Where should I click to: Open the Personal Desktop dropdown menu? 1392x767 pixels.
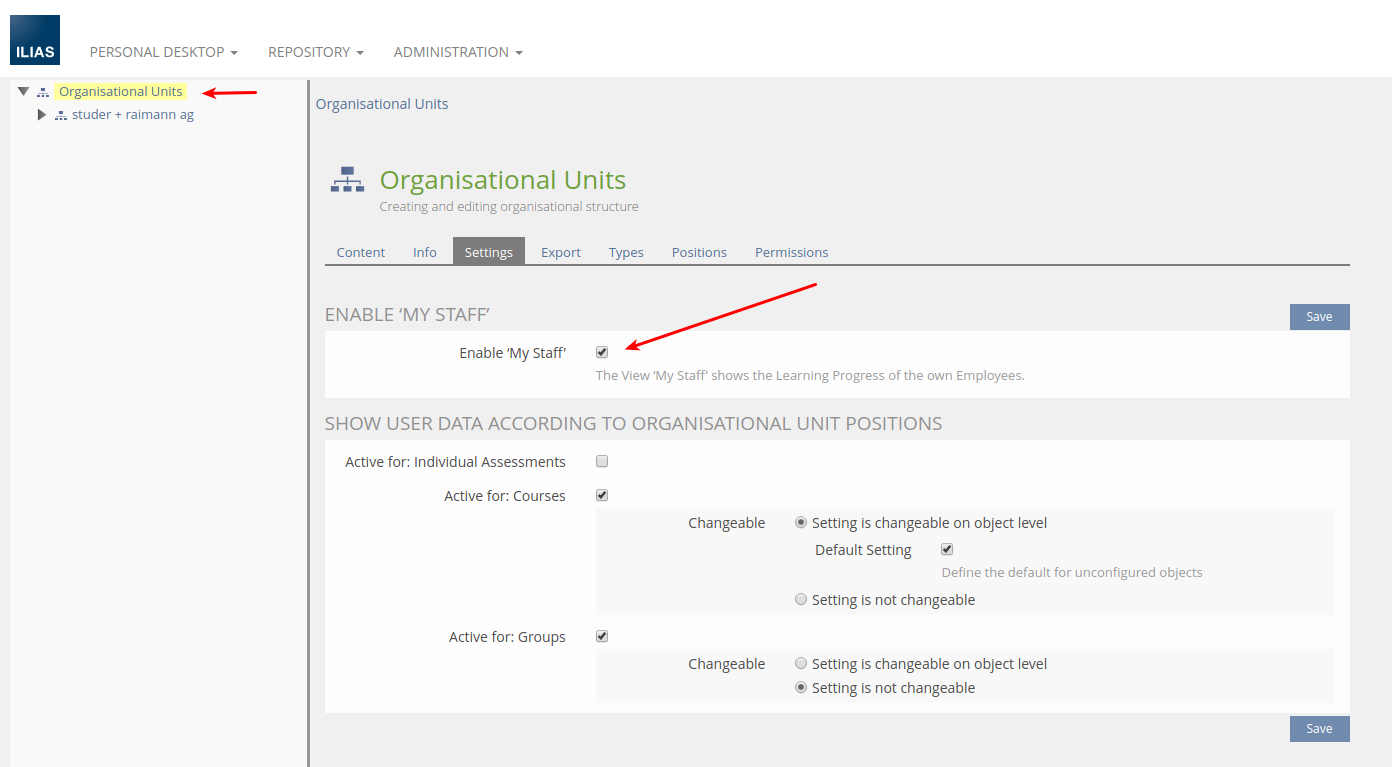coord(163,52)
